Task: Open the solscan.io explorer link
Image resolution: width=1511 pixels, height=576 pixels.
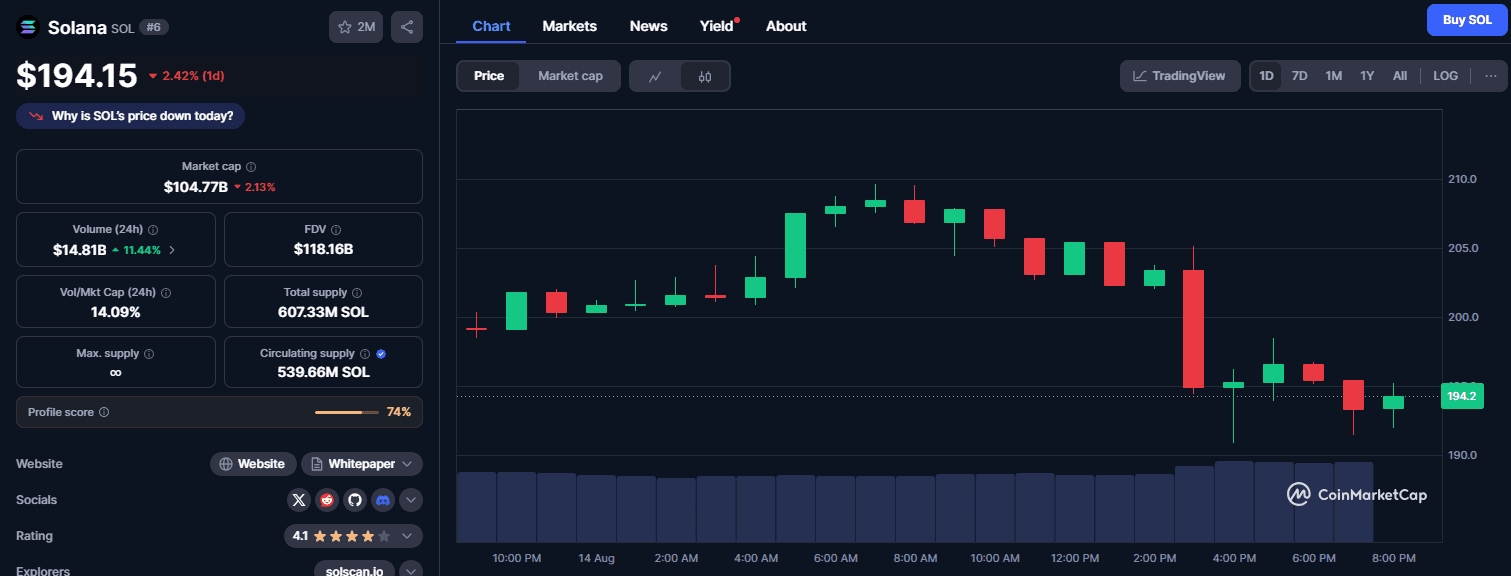Action: [354, 571]
